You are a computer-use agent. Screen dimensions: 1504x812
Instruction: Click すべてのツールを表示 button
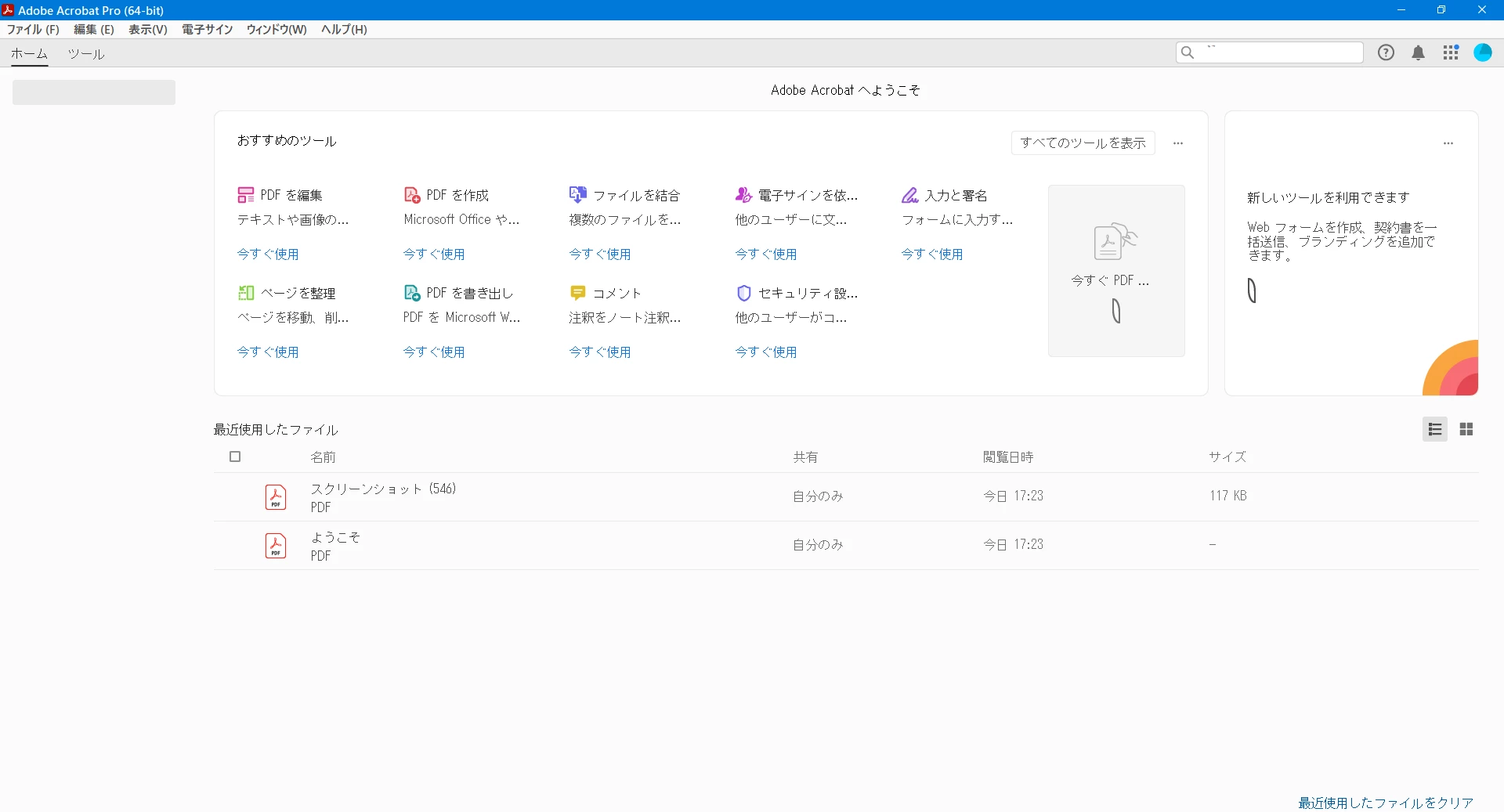click(1083, 143)
